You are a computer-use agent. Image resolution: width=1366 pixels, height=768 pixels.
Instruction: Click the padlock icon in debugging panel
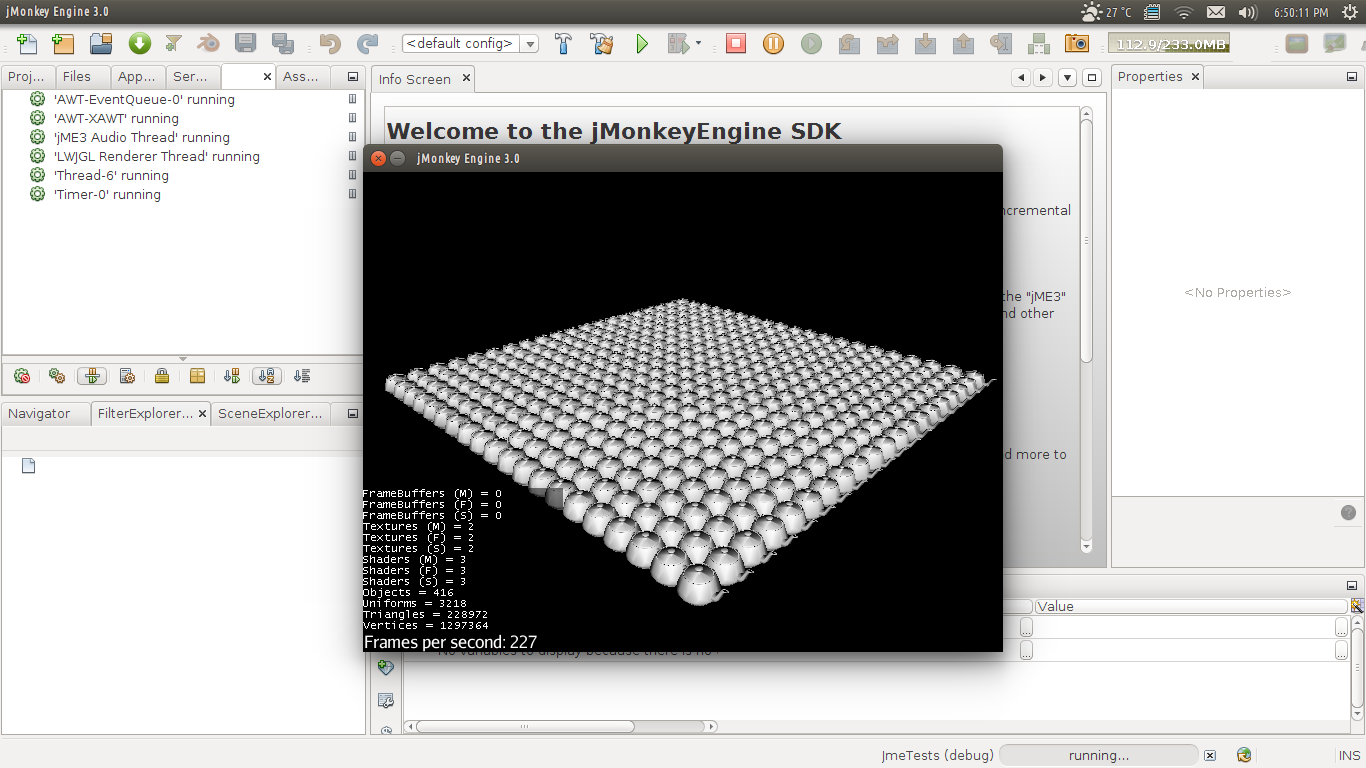(162, 376)
